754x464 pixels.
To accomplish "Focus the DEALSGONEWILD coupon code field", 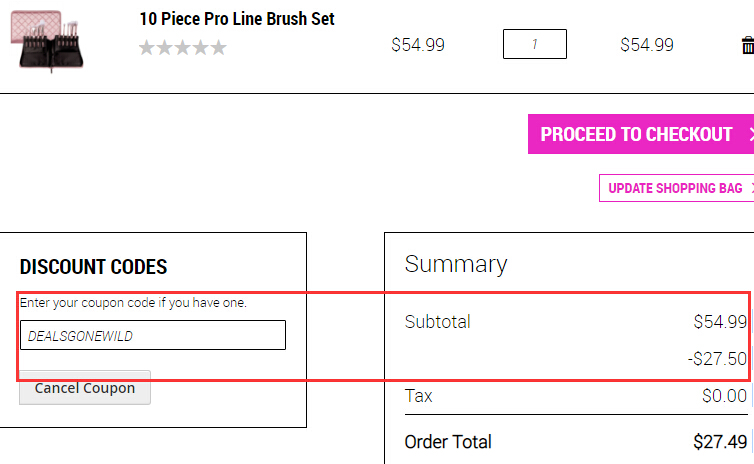I will tap(153, 335).
